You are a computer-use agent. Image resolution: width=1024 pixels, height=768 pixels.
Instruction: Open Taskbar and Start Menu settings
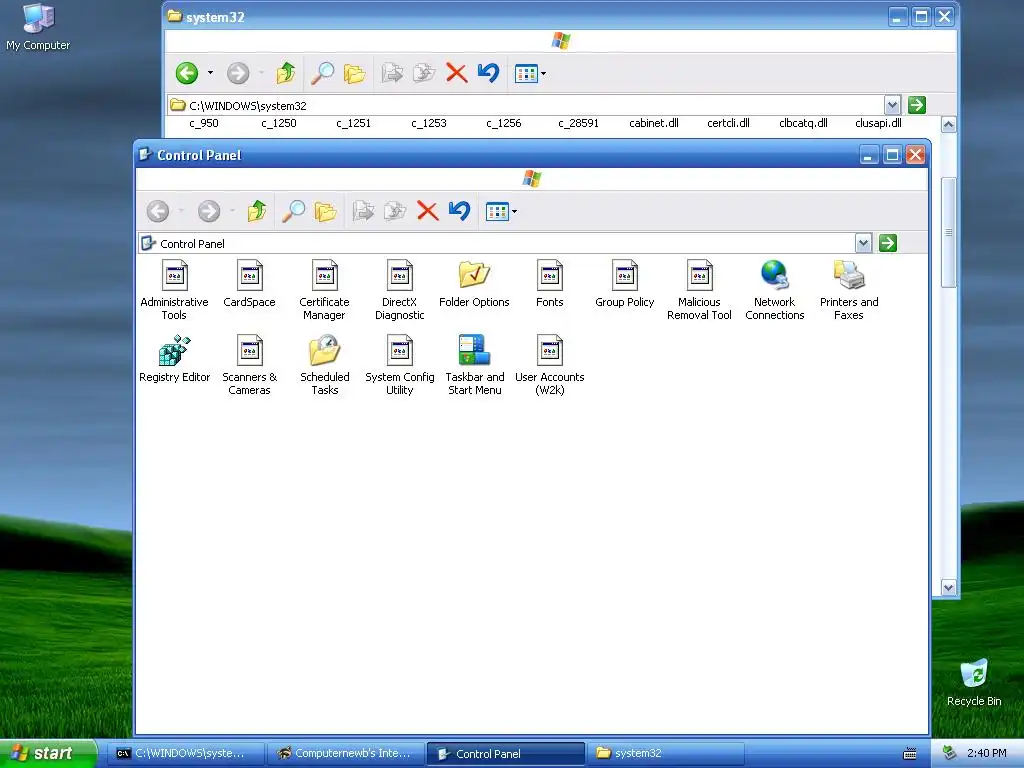tap(474, 365)
